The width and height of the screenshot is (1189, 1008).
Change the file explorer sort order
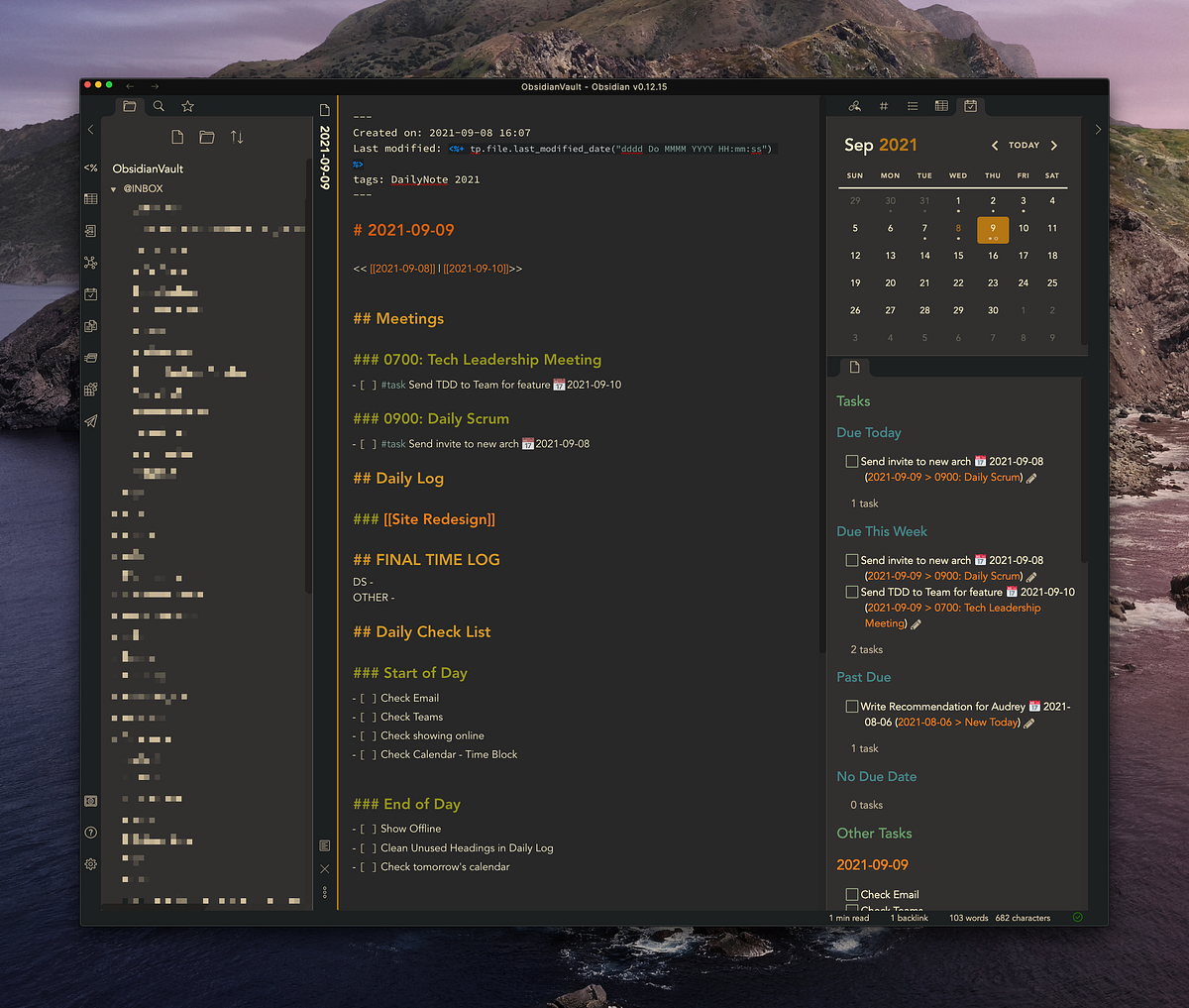237,136
